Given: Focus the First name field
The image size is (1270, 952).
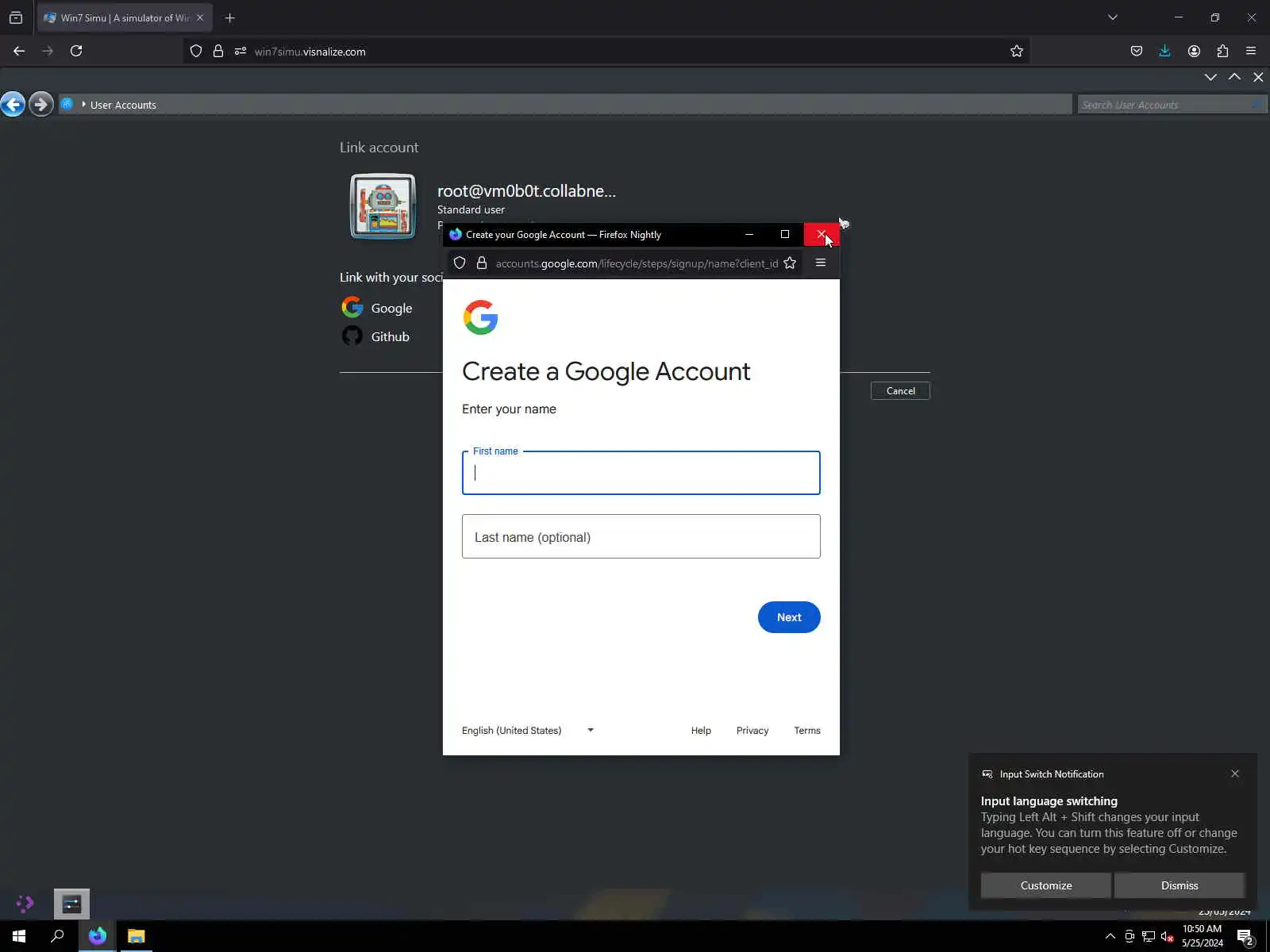Looking at the screenshot, I should coord(641,473).
